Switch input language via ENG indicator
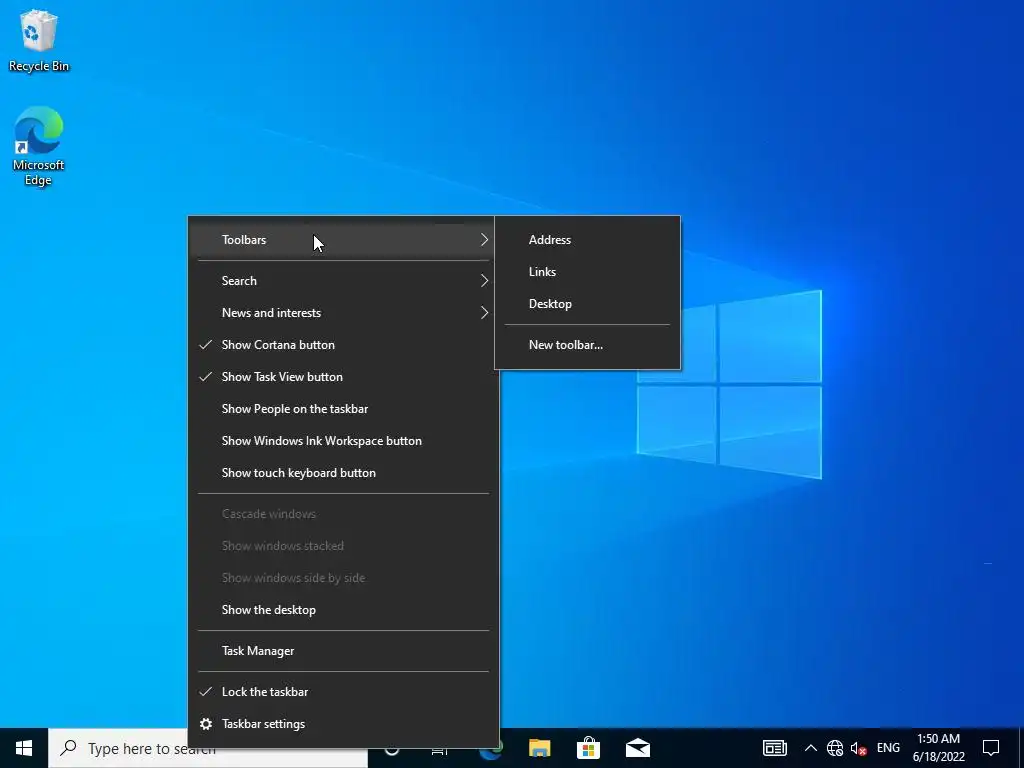This screenshot has width=1024, height=768. (888, 748)
